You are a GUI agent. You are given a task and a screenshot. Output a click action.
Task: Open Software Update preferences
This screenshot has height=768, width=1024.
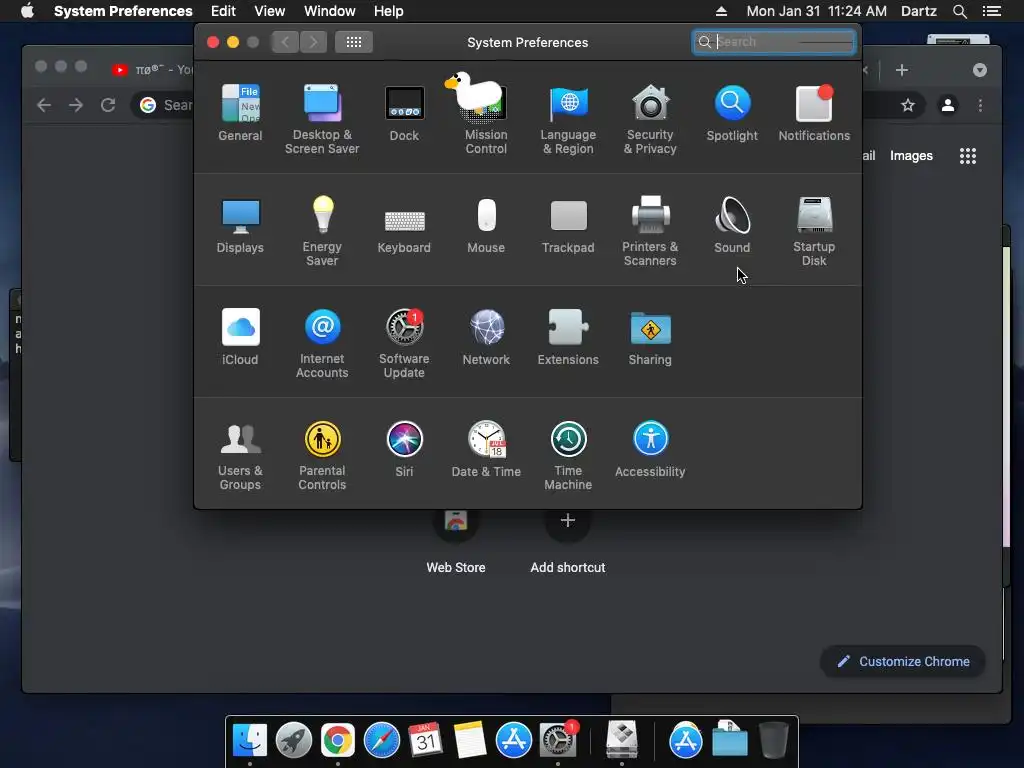(404, 344)
